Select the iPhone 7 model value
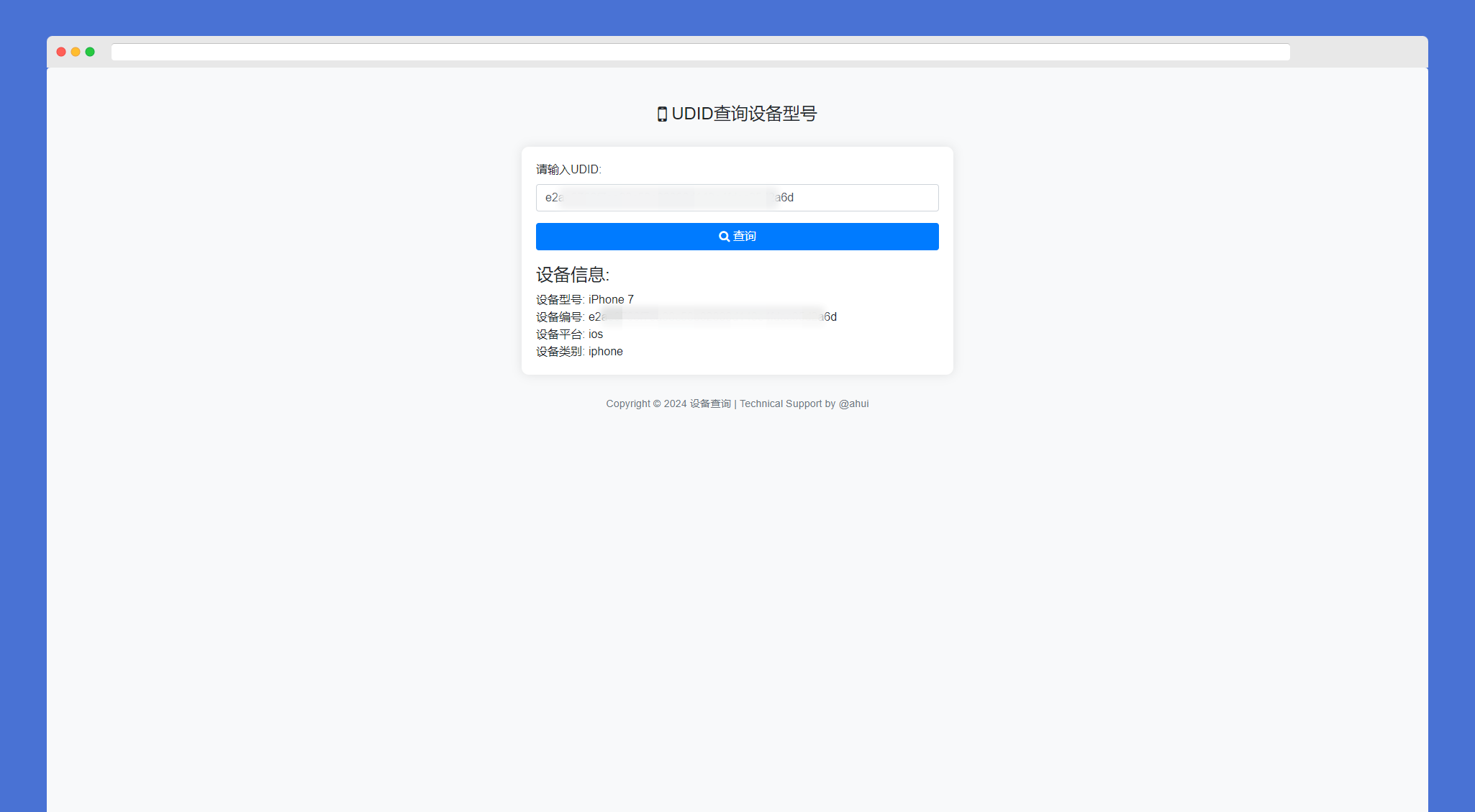 coord(611,300)
